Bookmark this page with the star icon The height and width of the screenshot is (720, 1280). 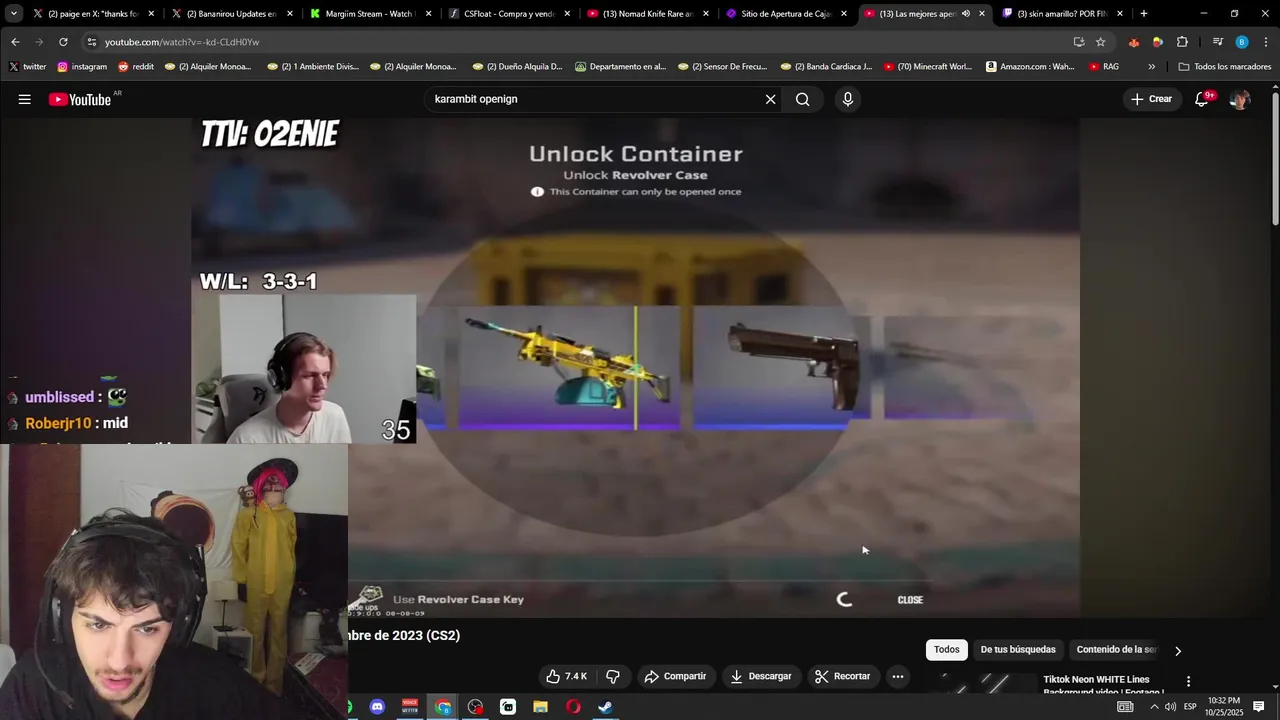pyautogui.click(x=1100, y=42)
